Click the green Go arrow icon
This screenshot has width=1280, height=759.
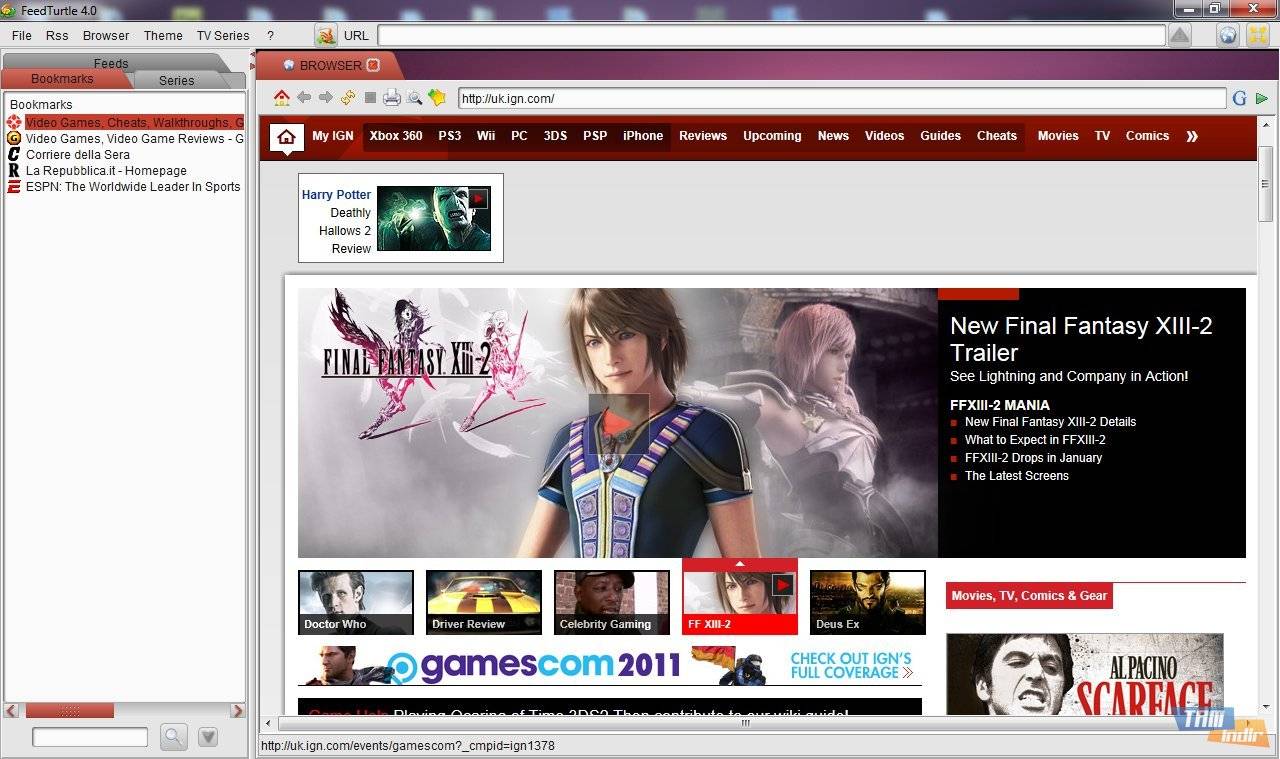pos(1262,98)
